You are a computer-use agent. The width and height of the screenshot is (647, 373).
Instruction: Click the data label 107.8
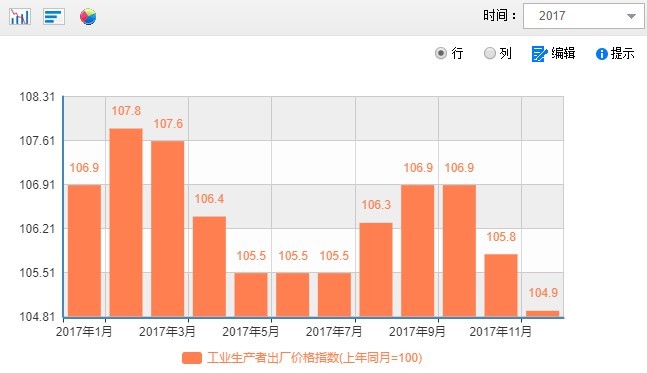126,111
